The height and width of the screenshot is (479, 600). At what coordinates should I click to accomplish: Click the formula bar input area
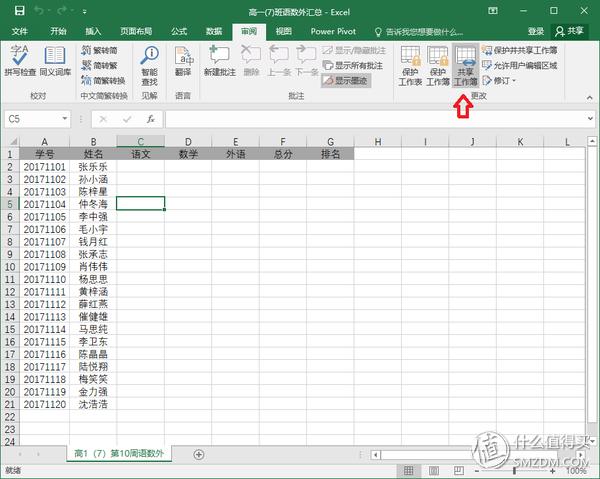(x=375, y=119)
